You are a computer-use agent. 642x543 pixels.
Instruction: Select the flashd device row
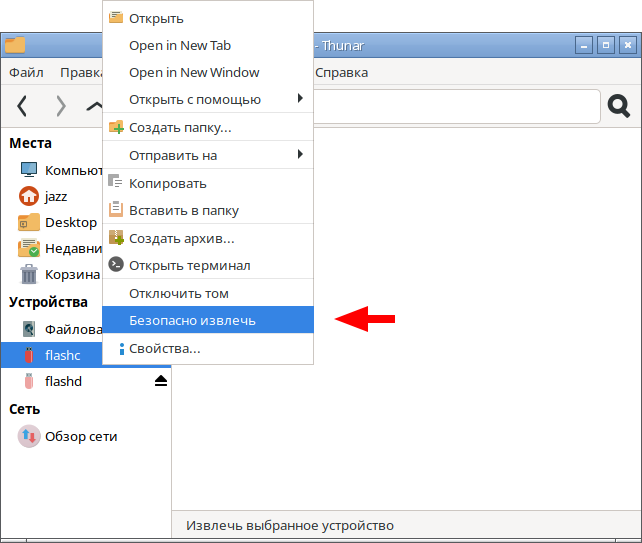[x=86, y=381]
